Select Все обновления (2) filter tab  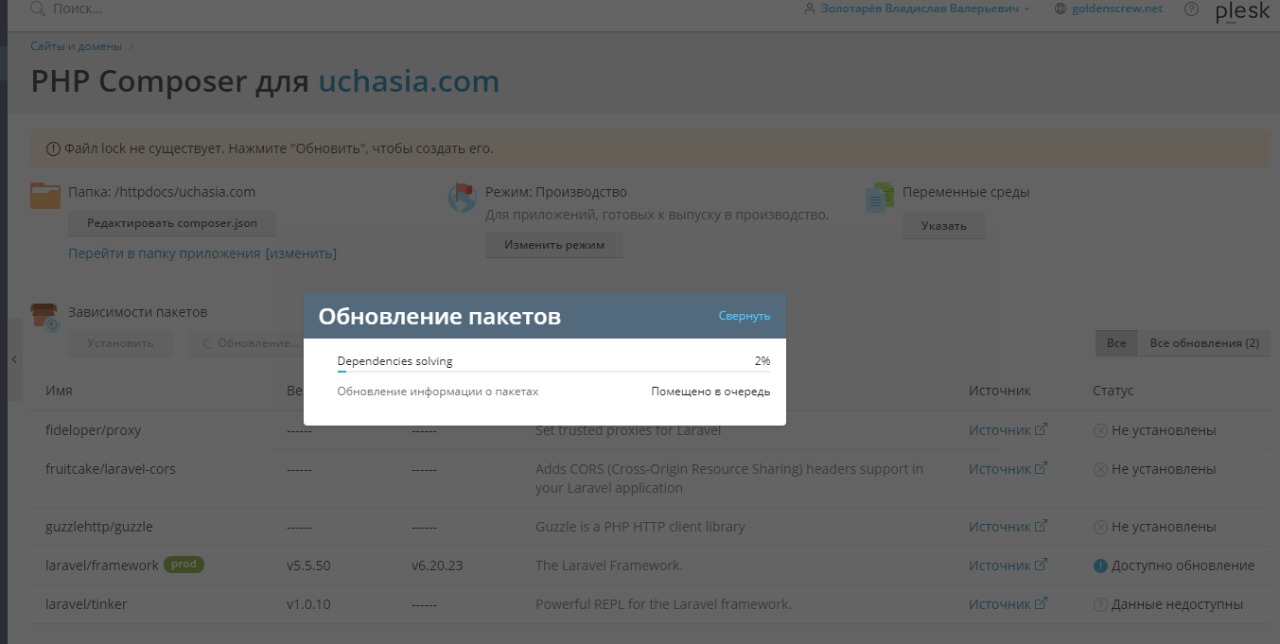click(1204, 343)
